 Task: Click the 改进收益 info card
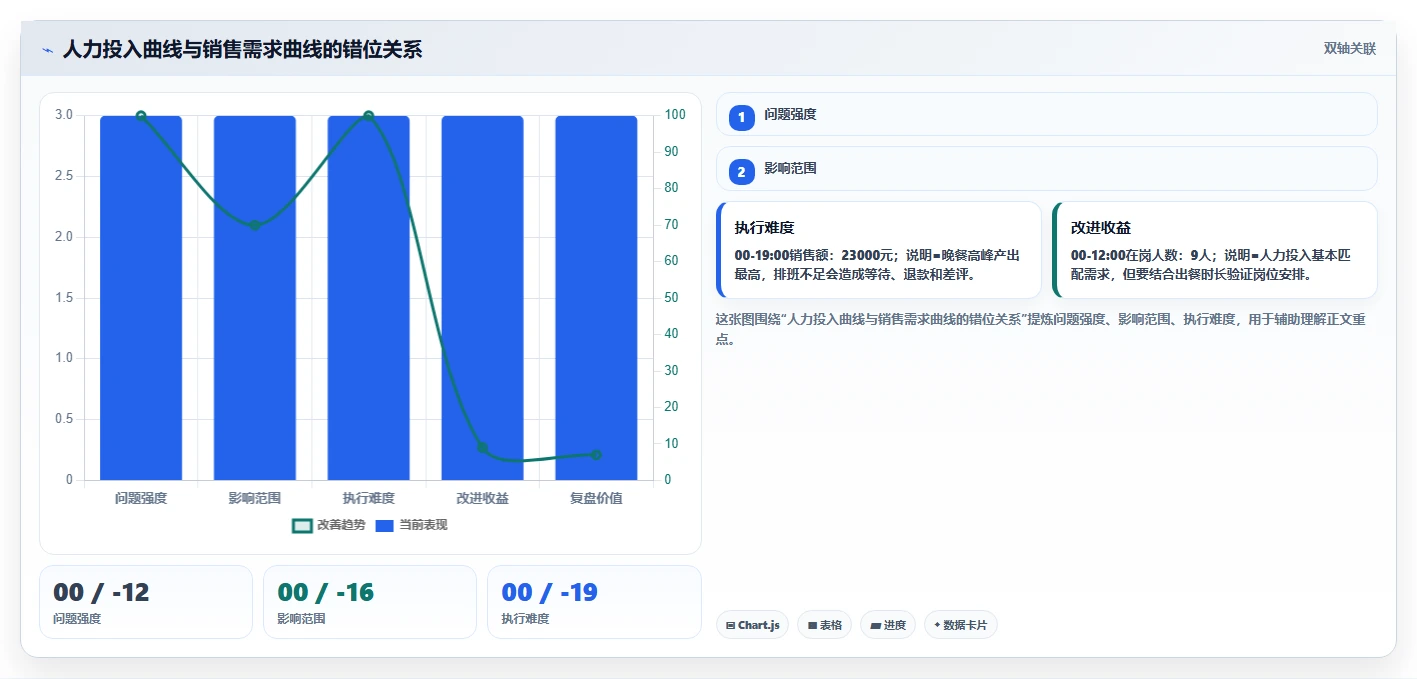pos(1215,250)
